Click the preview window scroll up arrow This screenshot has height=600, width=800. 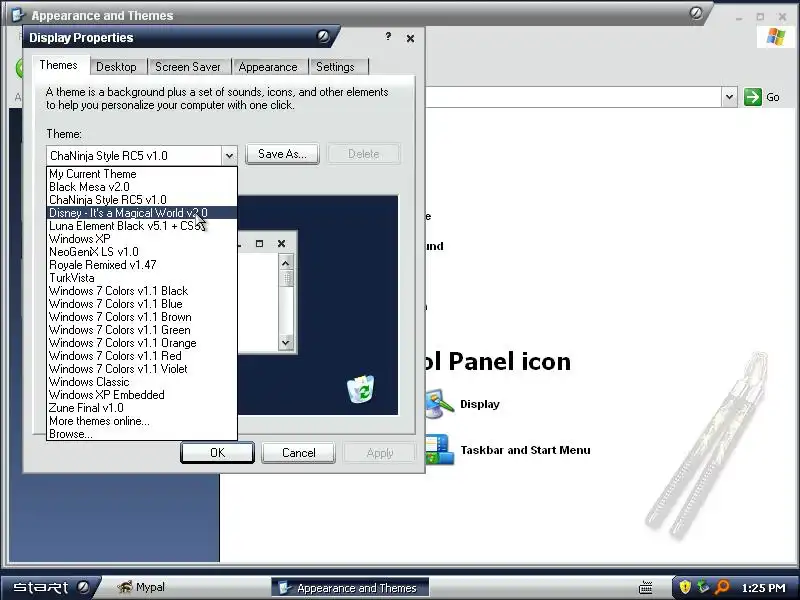click(x=285, y=263)
